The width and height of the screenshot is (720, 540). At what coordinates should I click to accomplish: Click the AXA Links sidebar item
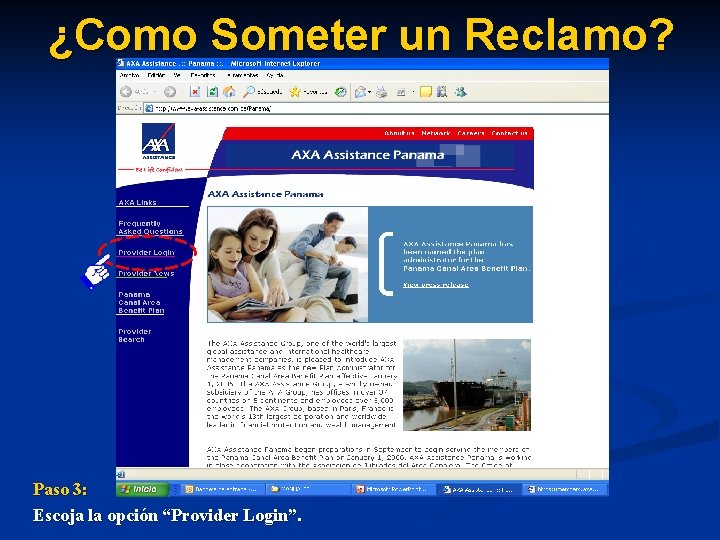pos(137,202)
